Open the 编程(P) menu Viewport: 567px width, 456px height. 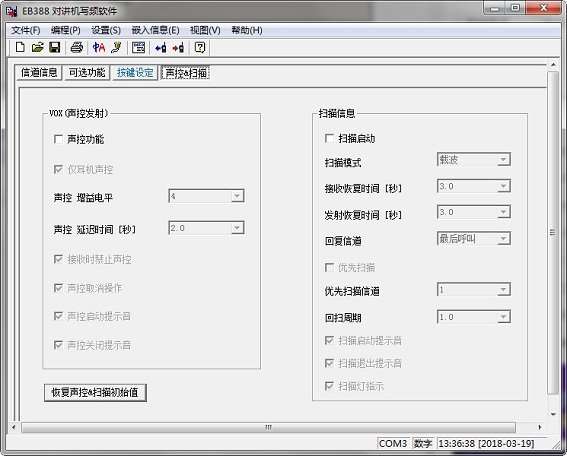coord(65,30)
